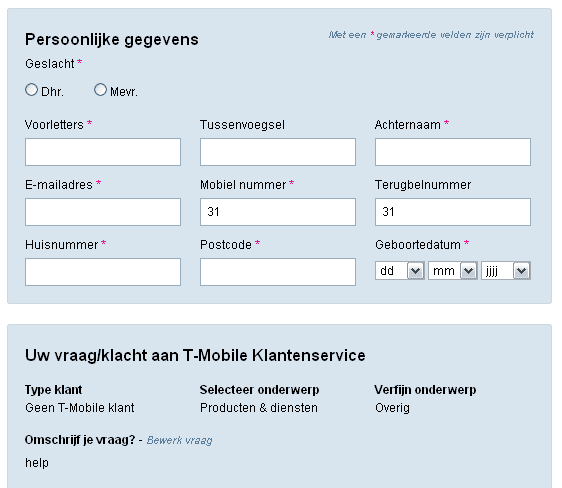Screen dimensions: 562x488
Task: Focus the Mobiel nummer field
Action: (x=278, y=212)
